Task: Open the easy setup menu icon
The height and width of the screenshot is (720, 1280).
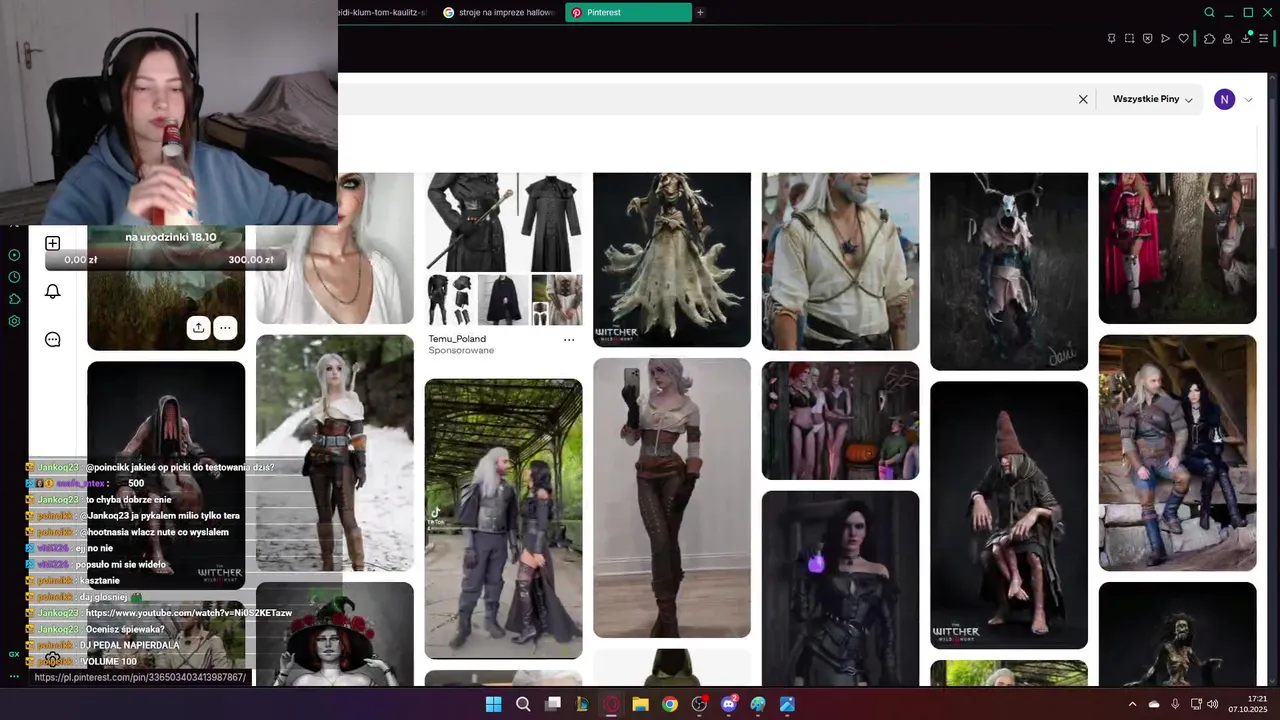Action: point(1264,38)
